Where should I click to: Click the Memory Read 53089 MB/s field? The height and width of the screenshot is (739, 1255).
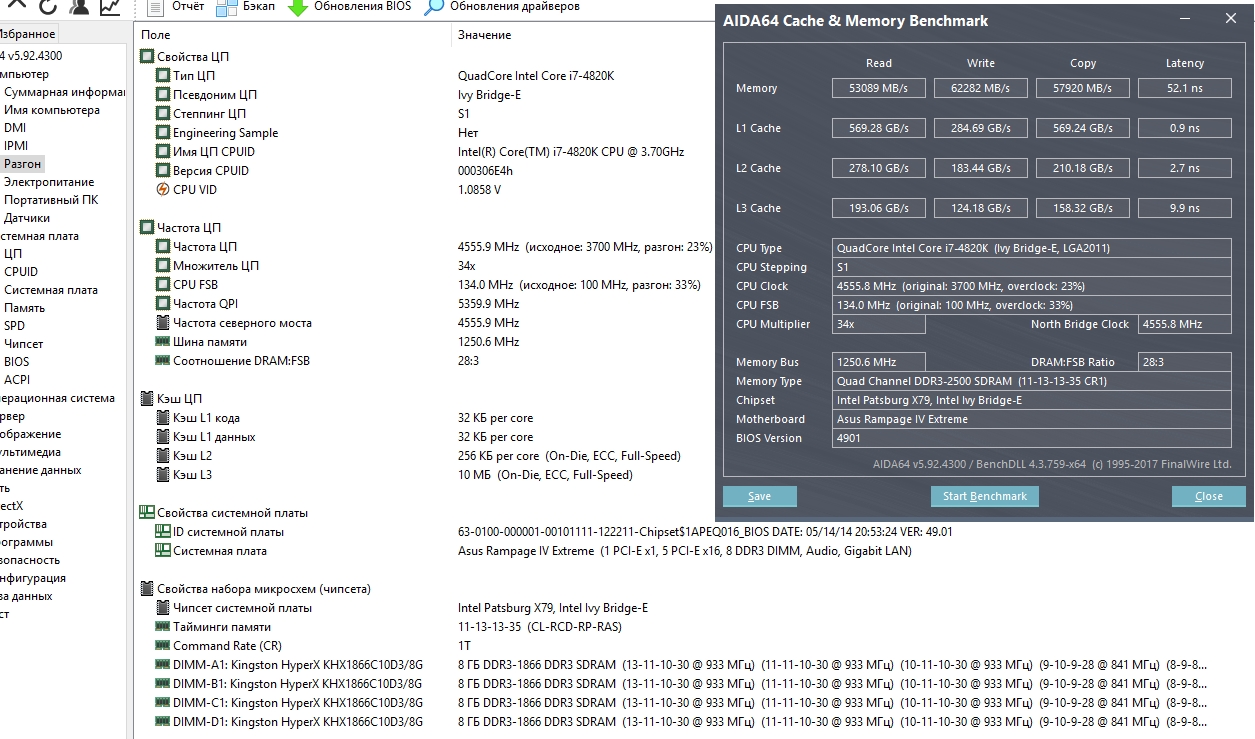pyautogui.click(x=879, y=88)
